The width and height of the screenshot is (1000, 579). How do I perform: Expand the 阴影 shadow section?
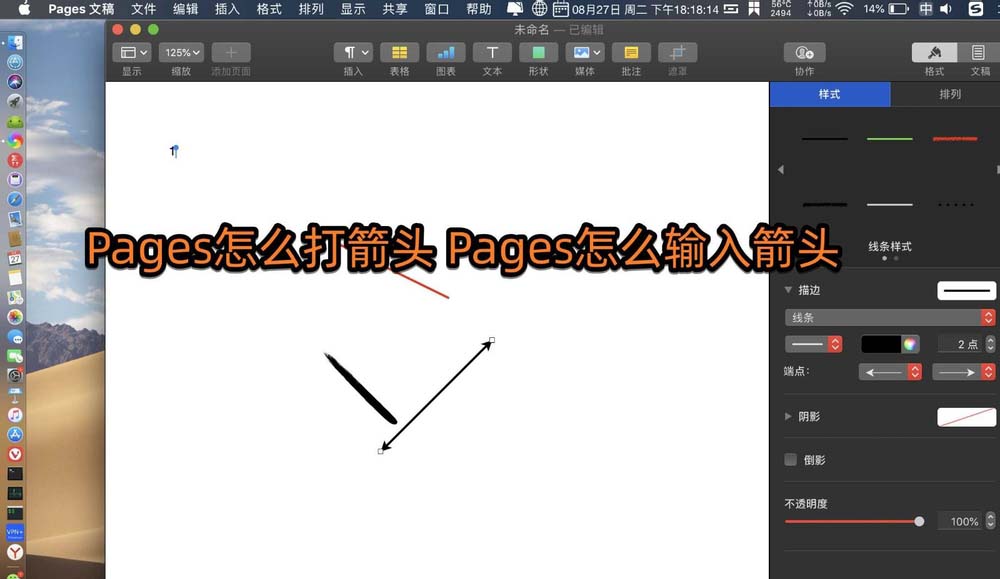(788, 416)
